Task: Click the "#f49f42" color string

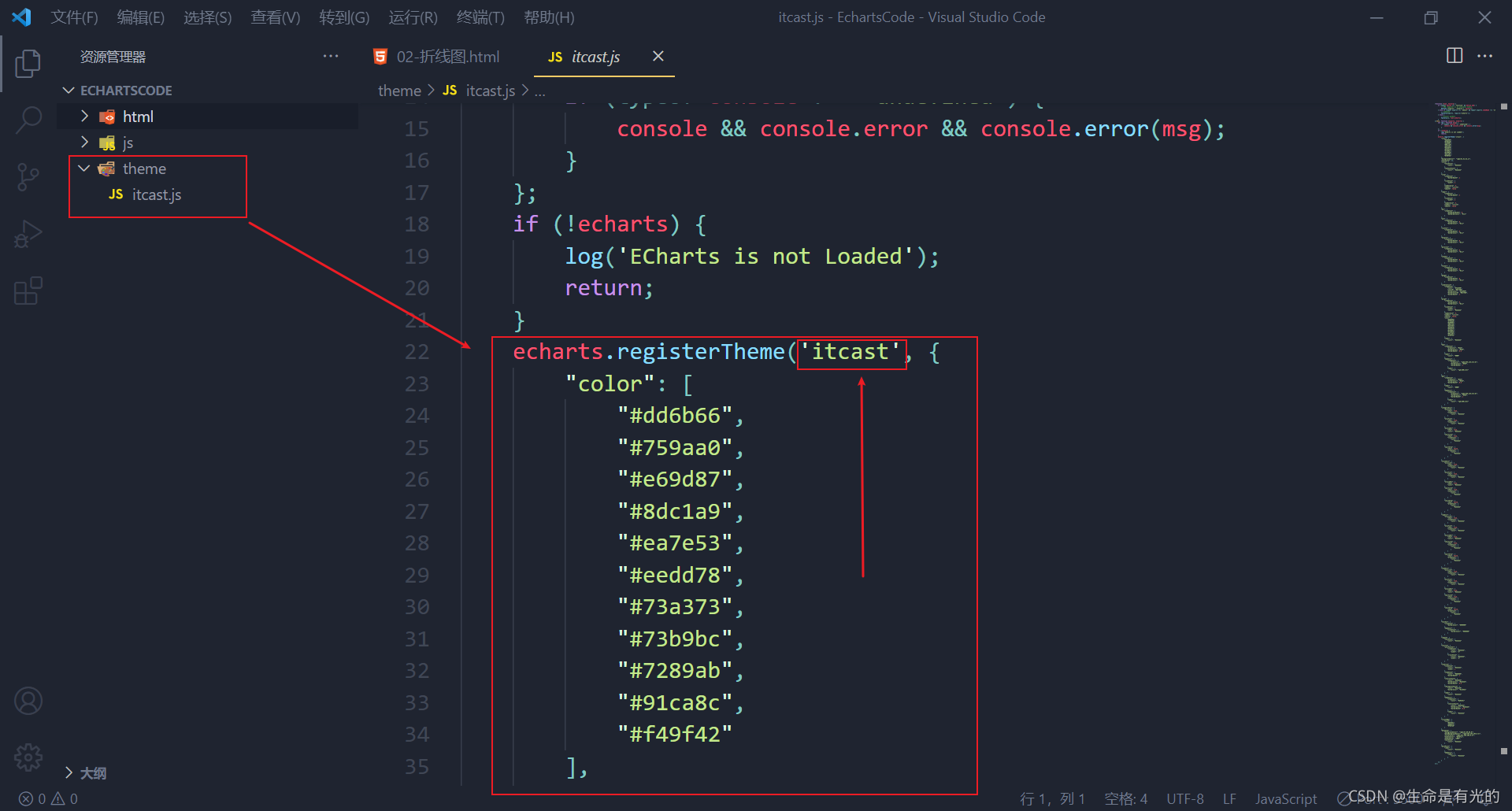Action: point(675,735)
